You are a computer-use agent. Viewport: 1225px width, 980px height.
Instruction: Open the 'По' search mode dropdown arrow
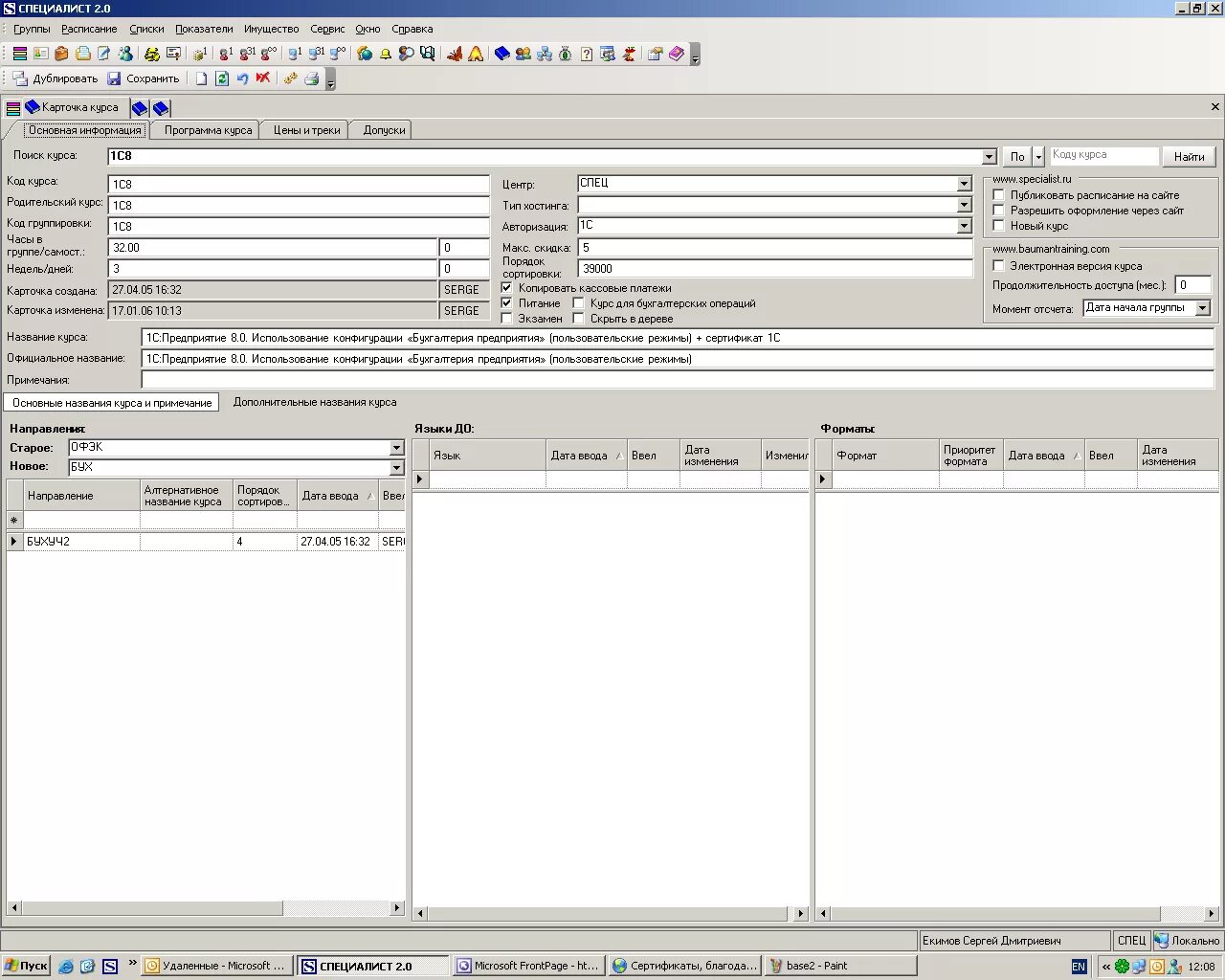pos(1038,157)
